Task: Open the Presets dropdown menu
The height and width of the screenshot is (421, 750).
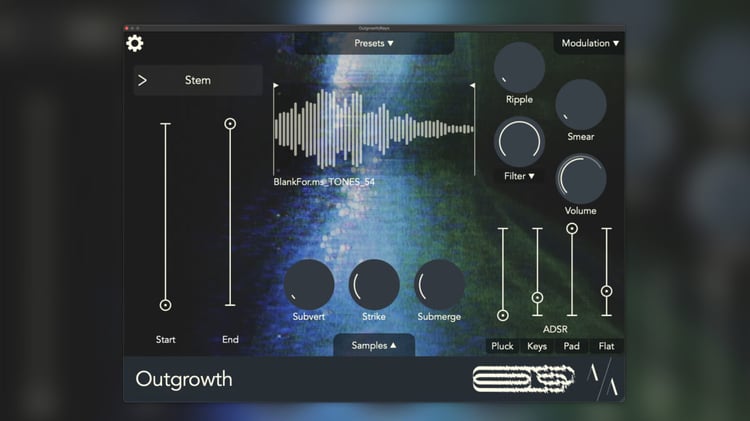Action: point(374,43)
